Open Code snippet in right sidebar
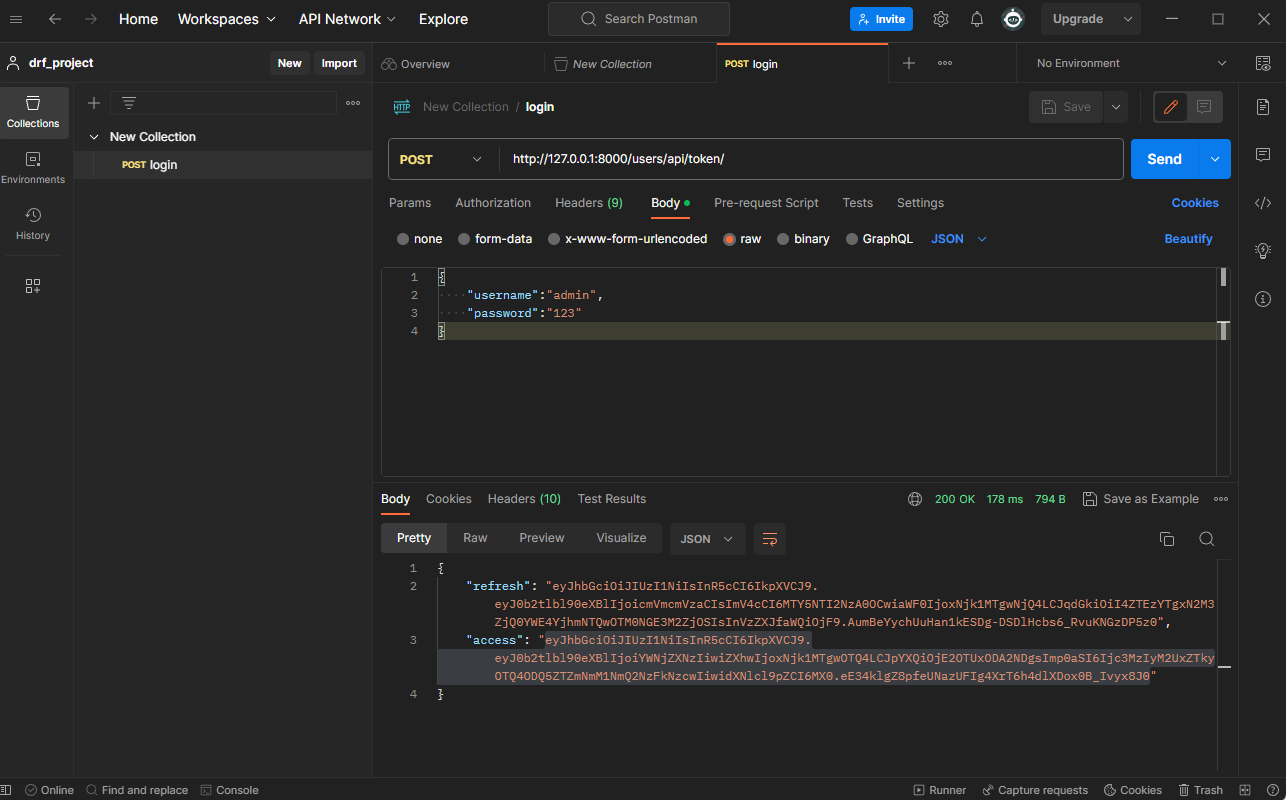Viewport: 1286px width, 800px height. click(1263, 203)
